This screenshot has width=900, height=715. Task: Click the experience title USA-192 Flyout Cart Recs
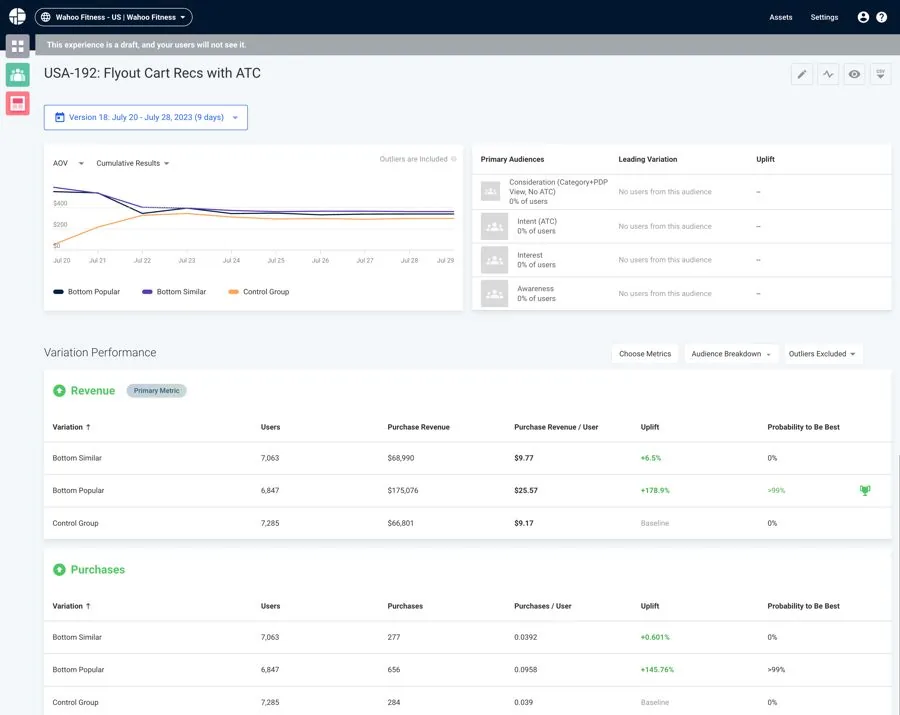(152, 73)
